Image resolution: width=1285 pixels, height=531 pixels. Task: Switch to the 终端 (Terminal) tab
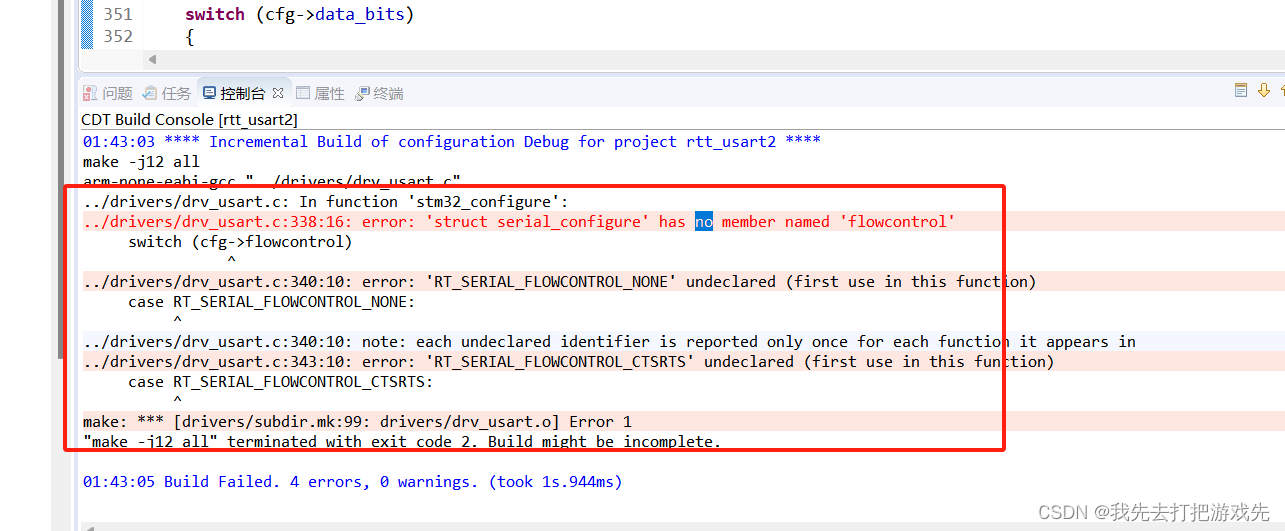click(x=379, y=93)
